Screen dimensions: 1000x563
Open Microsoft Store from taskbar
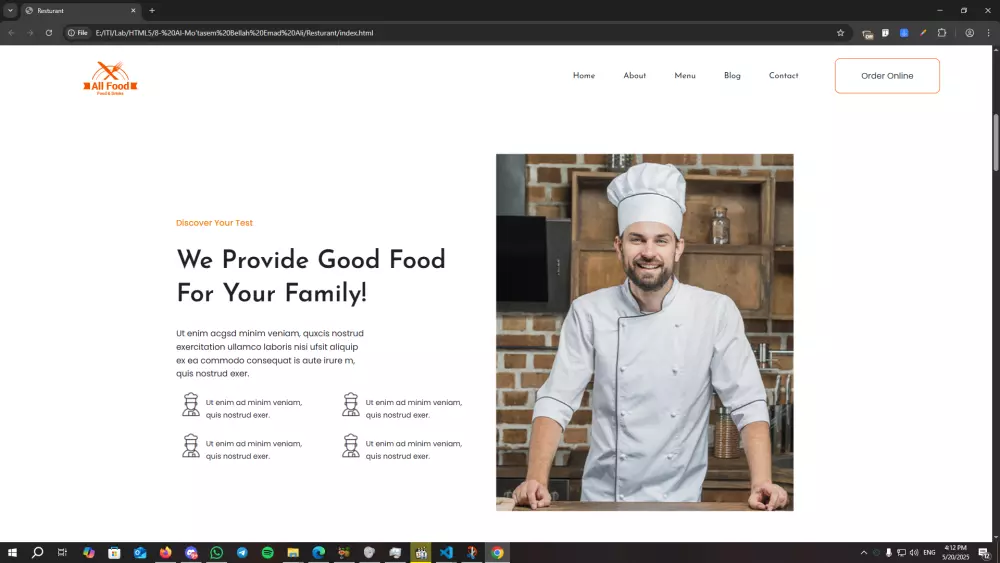click(114, 553)
